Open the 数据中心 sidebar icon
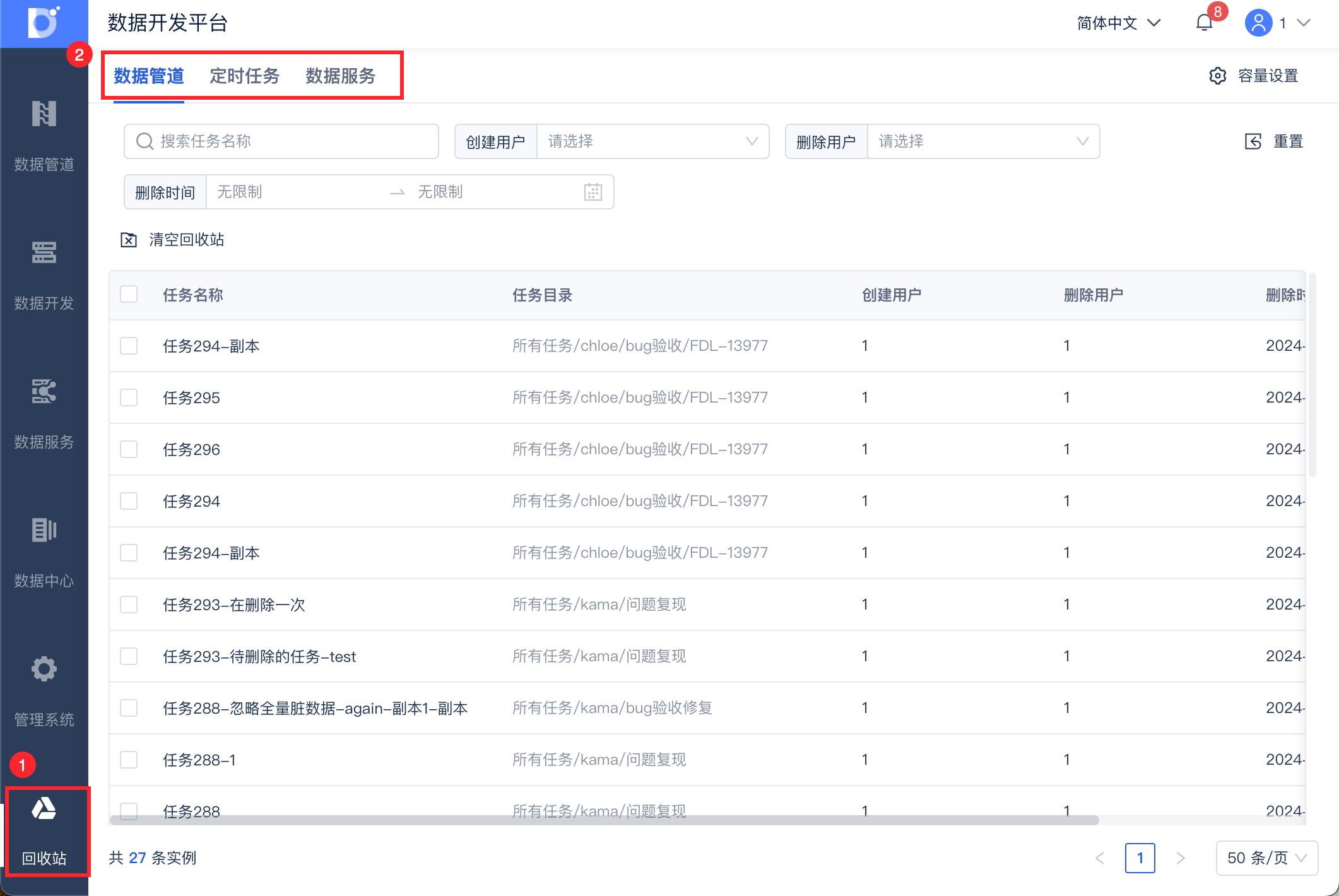Screen dimensions: 1339x896 [x=44, y=531]
